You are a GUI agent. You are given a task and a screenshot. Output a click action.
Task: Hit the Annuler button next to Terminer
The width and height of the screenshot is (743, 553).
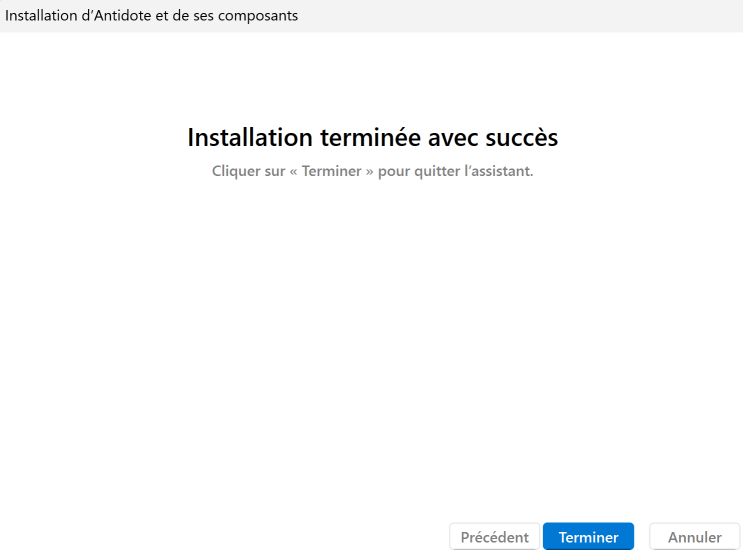[694, 537]
